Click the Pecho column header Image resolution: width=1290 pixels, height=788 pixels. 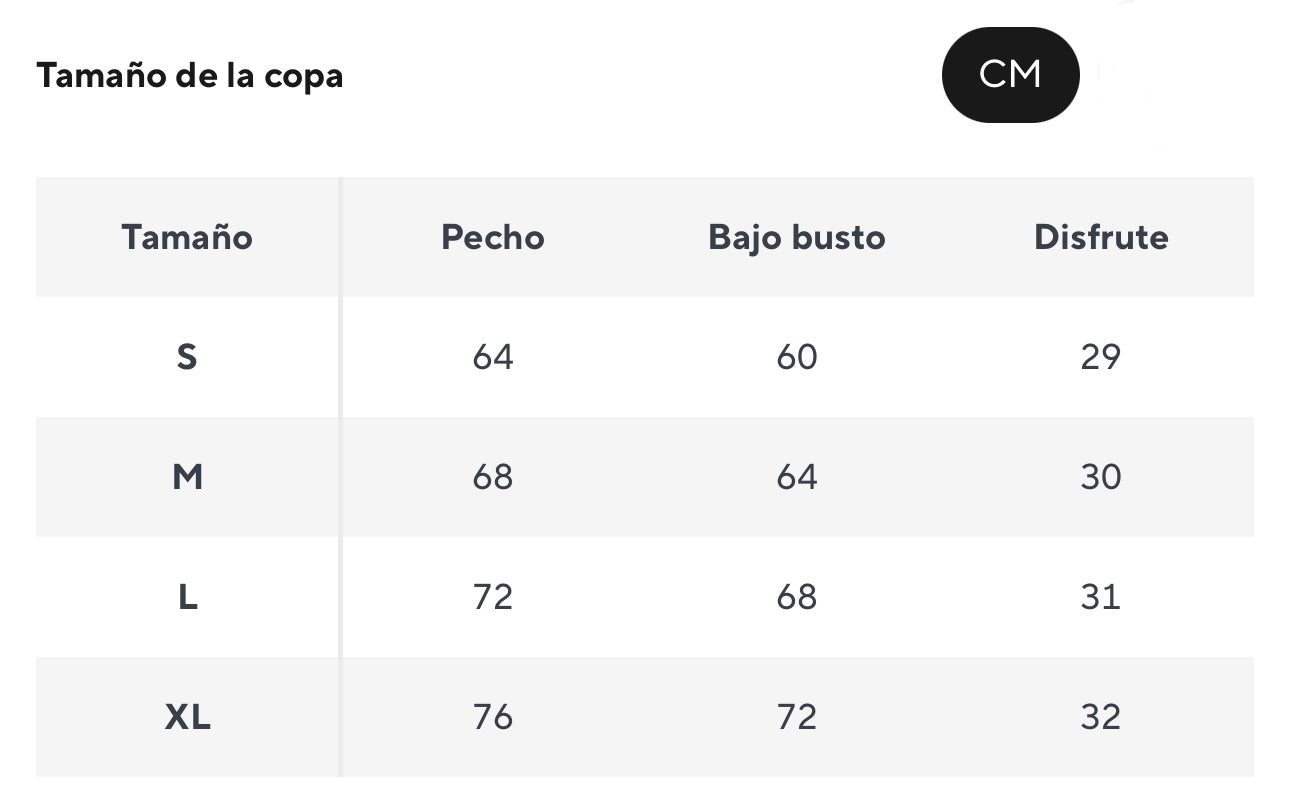click(x=493, y=237)
